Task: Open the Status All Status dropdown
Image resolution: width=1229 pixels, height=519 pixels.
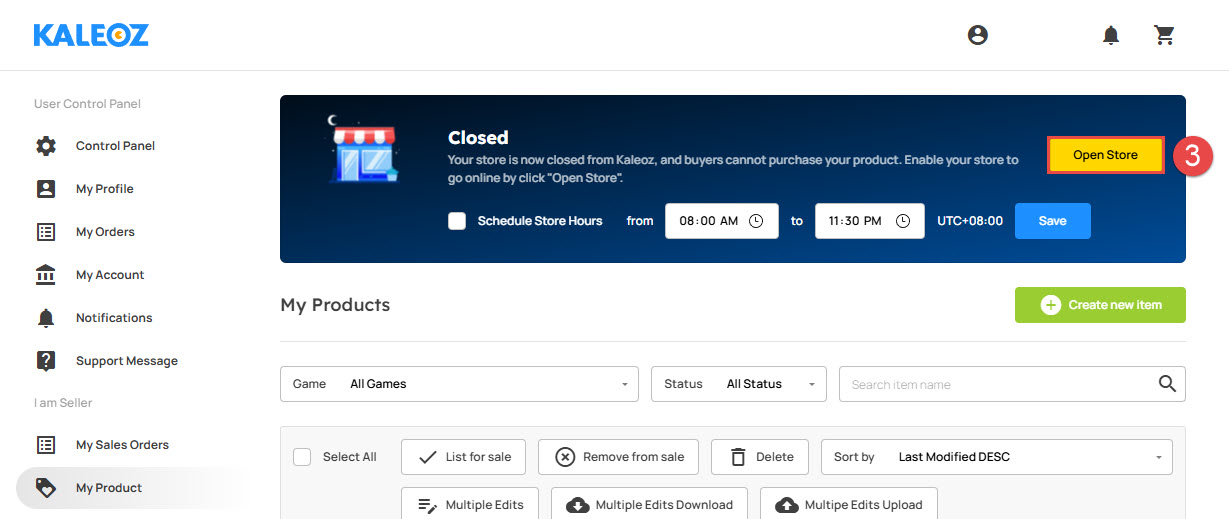Action: pyautogui.click(x=739, y=384)
